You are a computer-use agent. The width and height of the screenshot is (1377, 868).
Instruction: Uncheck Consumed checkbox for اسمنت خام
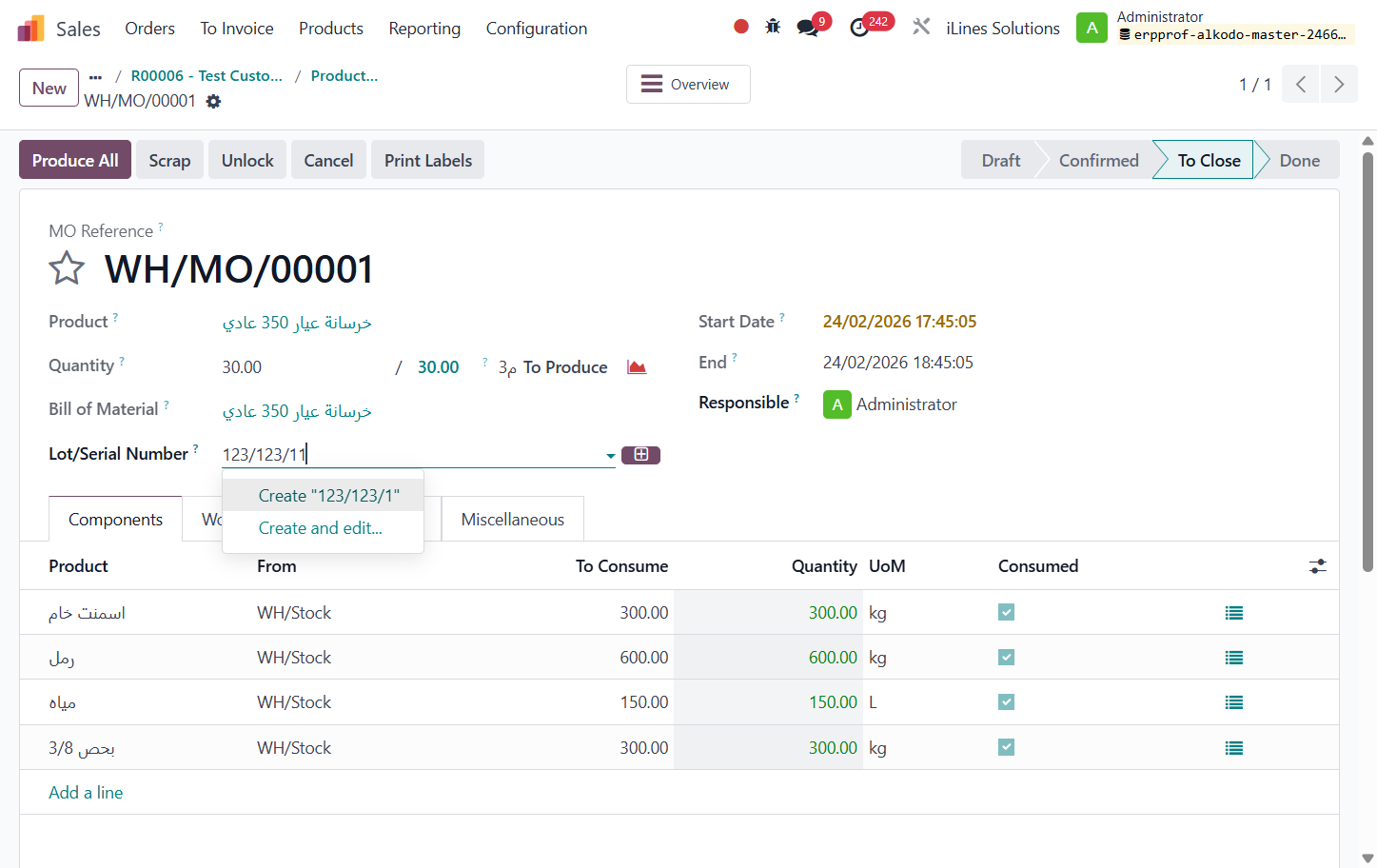click(1006, 612)
